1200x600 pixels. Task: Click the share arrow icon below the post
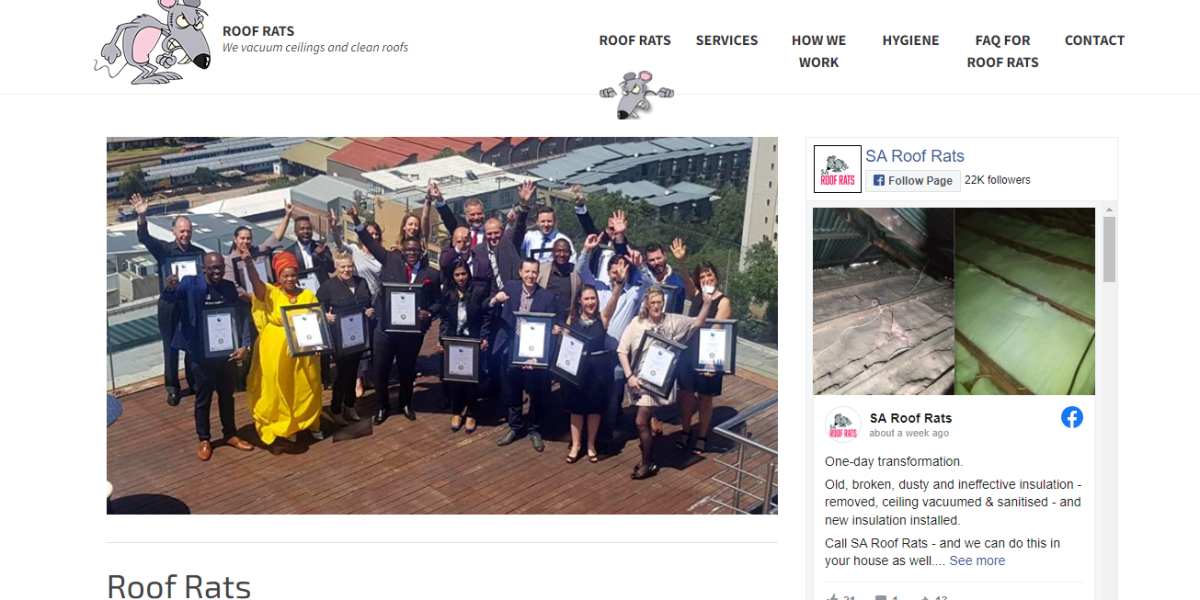926,598
